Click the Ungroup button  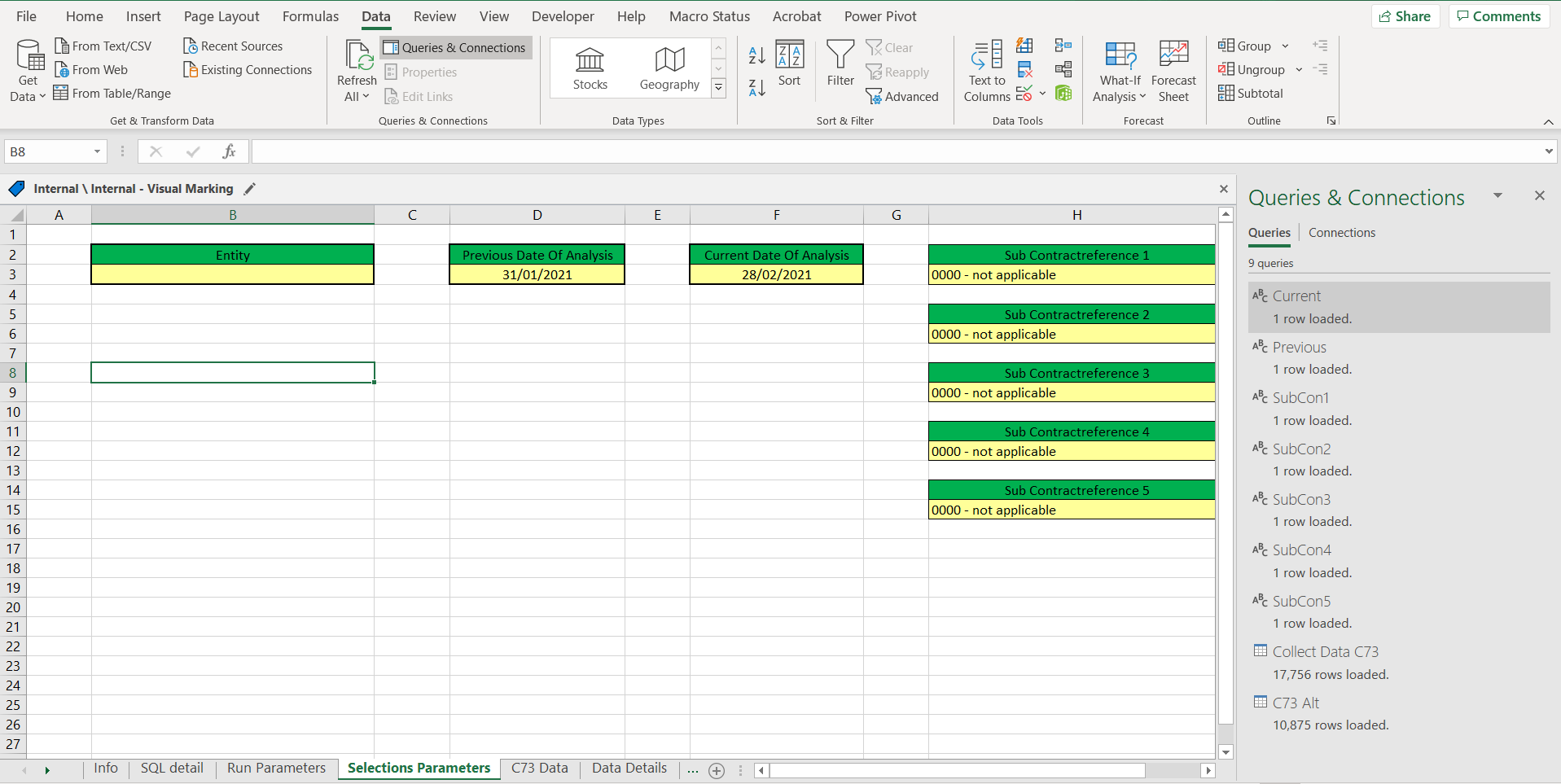[1252, 70]
